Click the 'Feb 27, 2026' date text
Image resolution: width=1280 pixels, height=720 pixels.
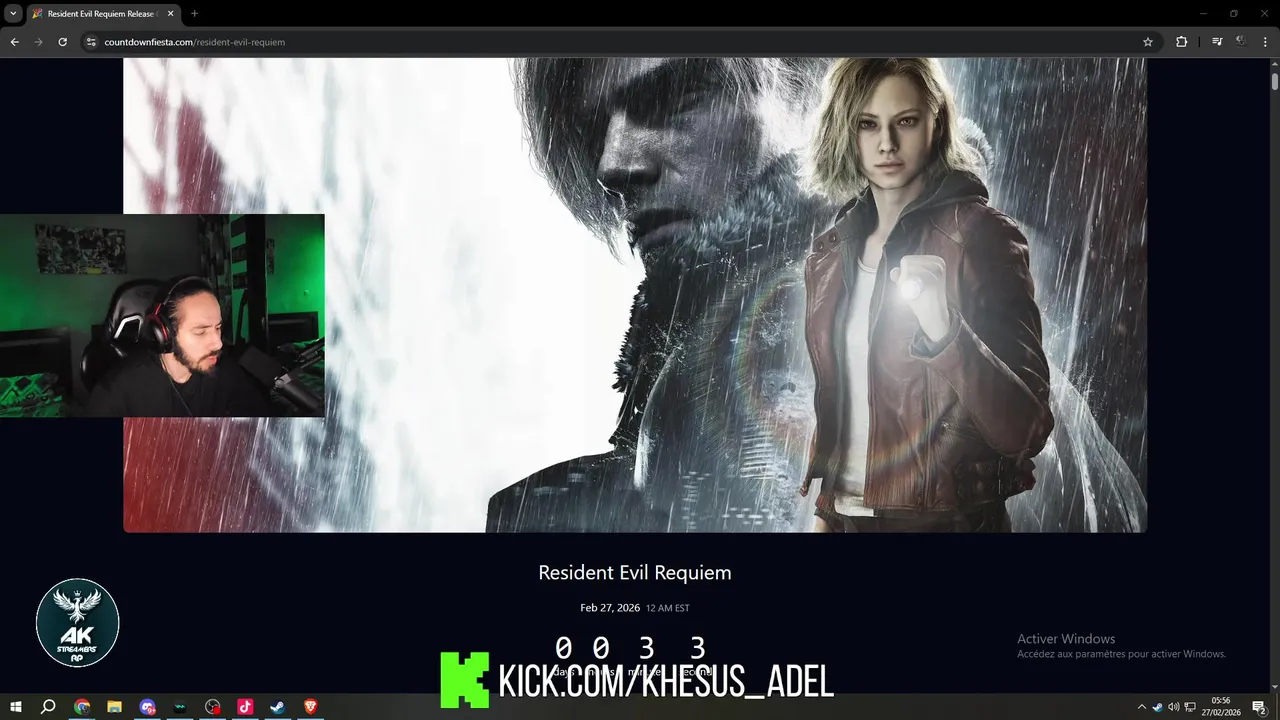coord(610,608)
